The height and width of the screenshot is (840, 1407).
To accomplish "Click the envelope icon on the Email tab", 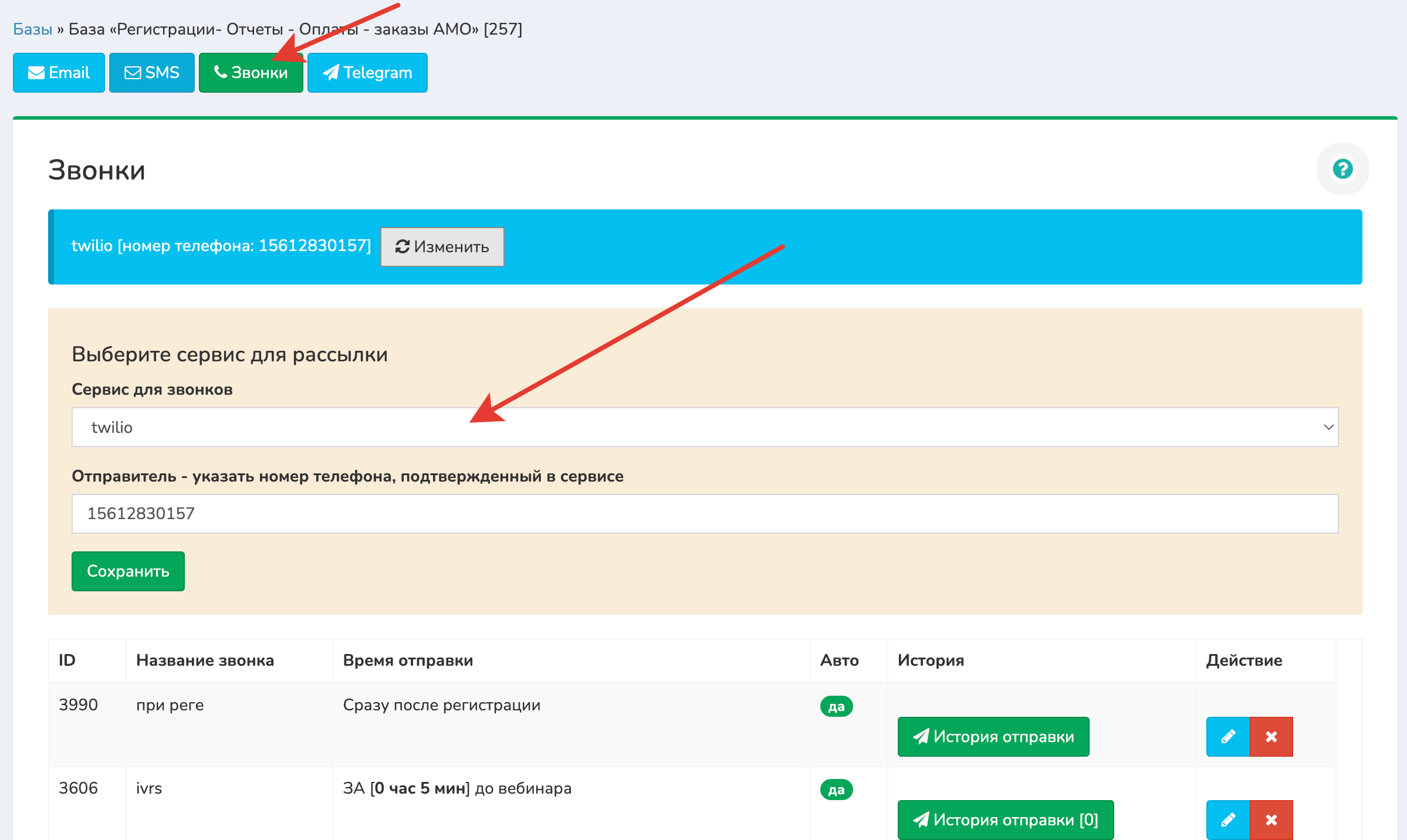I will (x=36, y=73).
